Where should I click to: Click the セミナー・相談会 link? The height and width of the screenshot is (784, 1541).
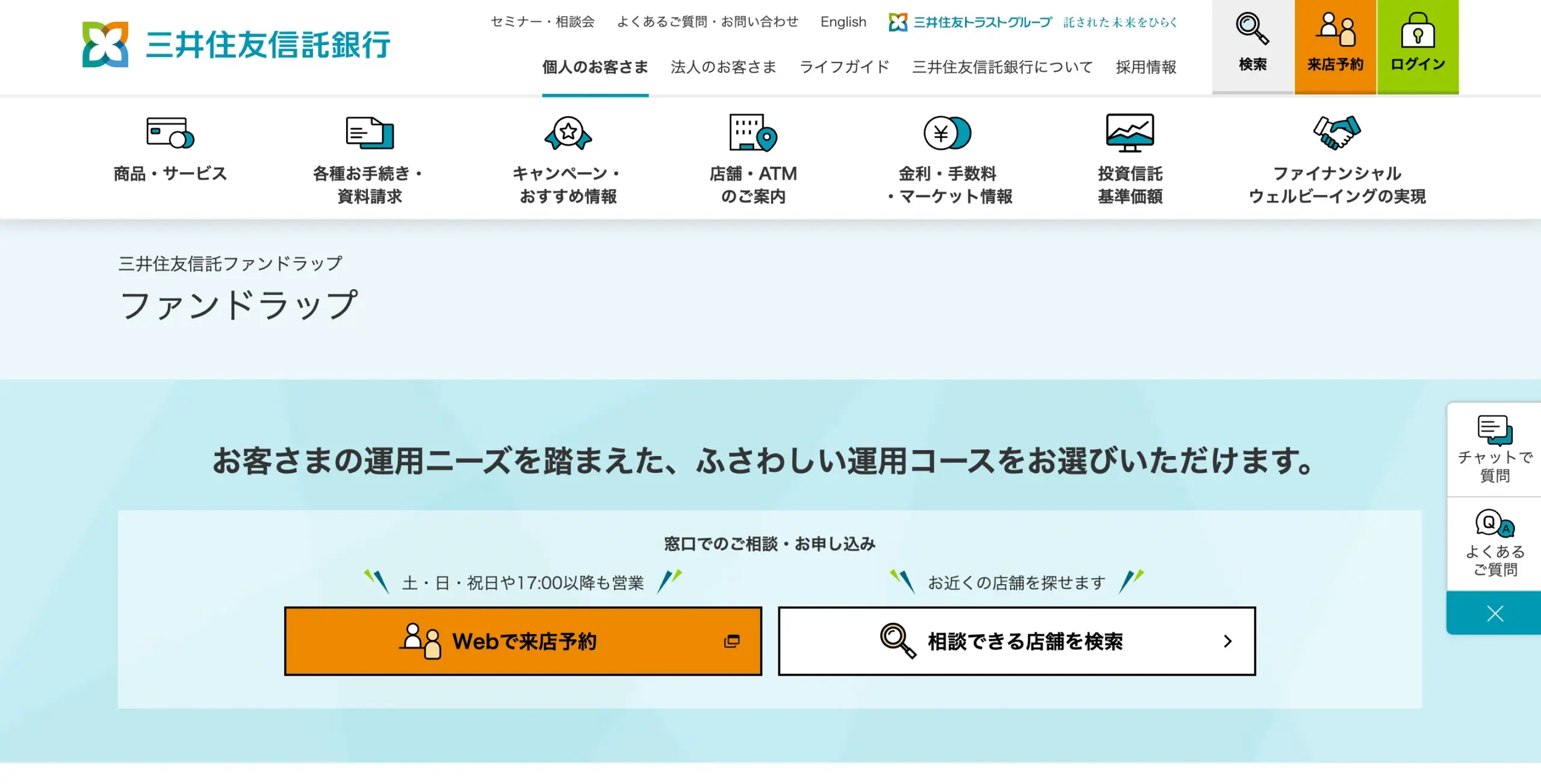pos(542,22)
